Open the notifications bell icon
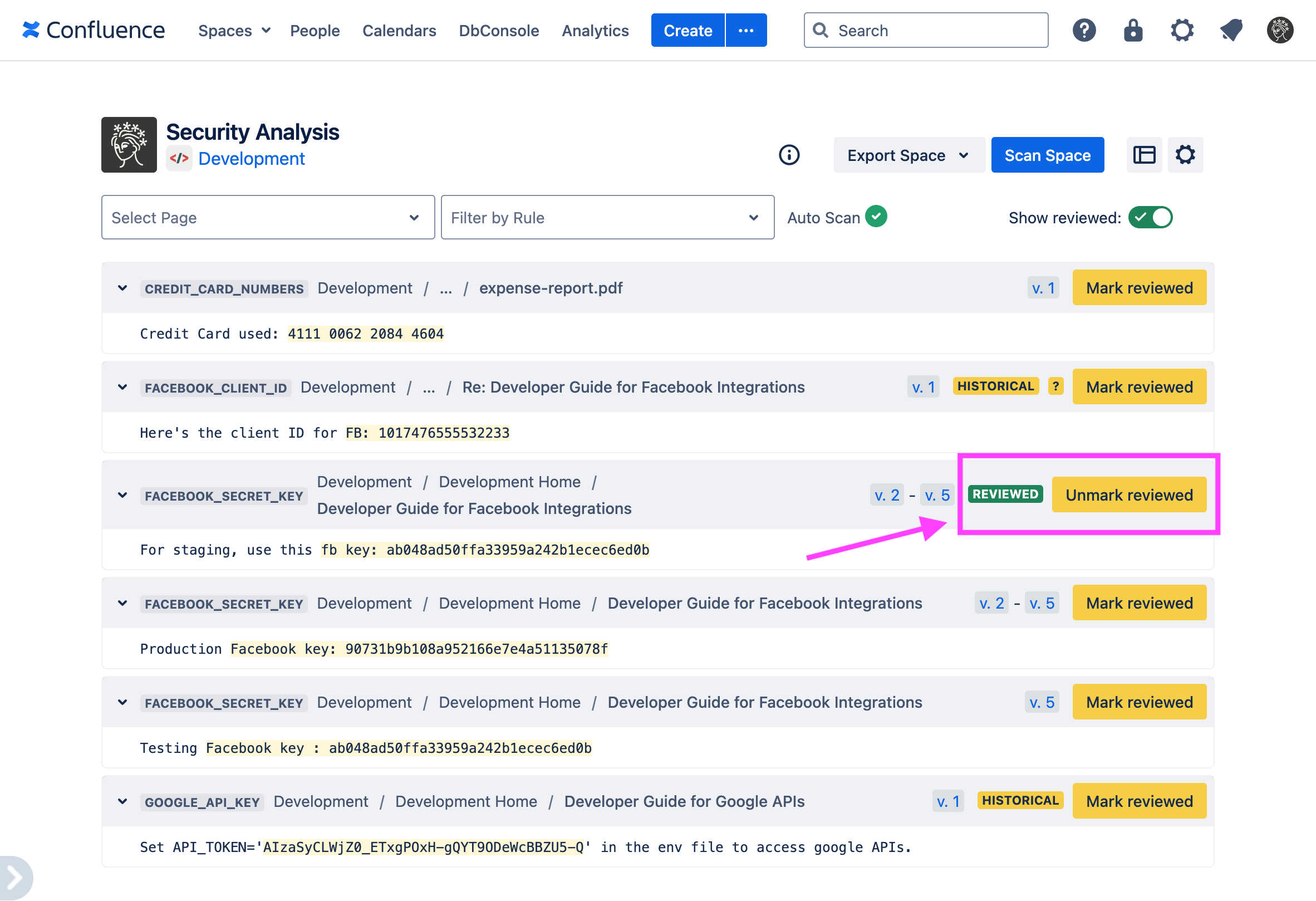Image resolution: width=1316 pixels, height=901 pixels. click(x=1231, y=30)
